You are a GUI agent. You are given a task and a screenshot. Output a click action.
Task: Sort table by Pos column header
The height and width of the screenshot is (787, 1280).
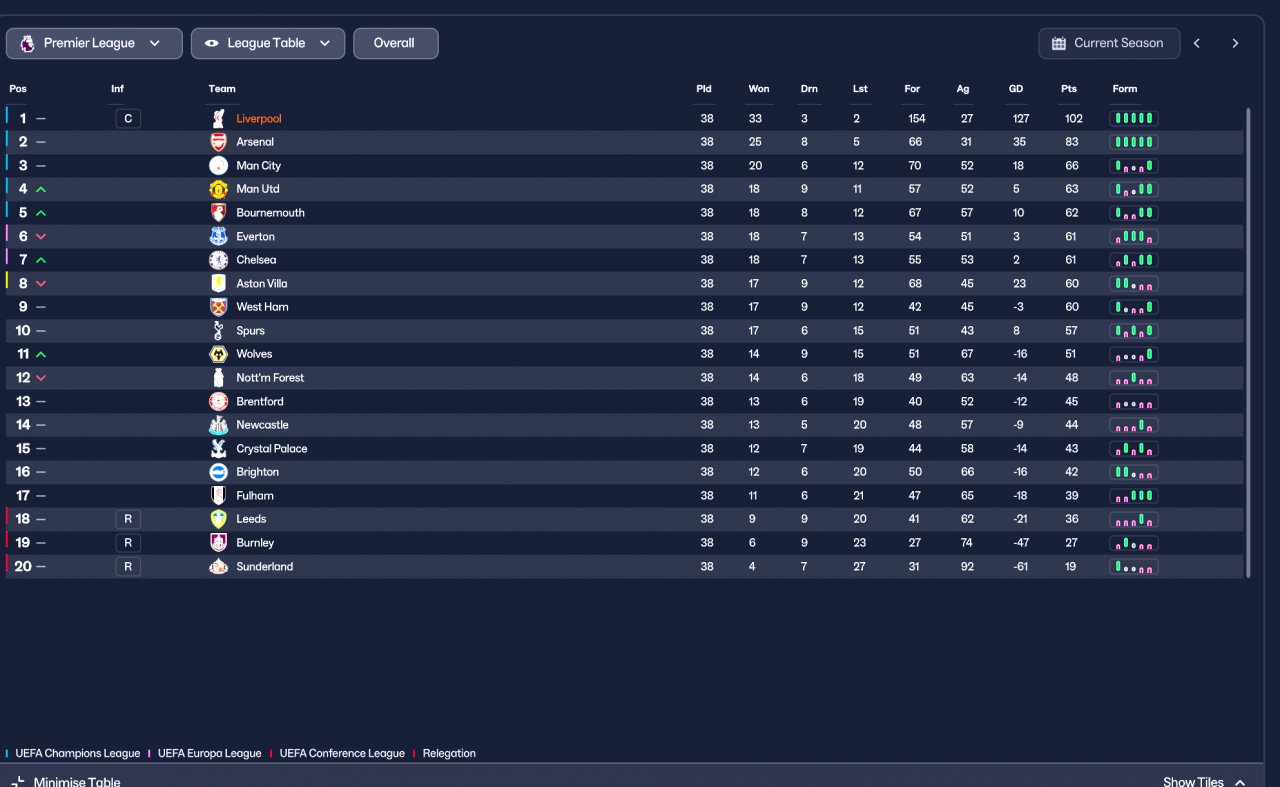click(18, 89)
